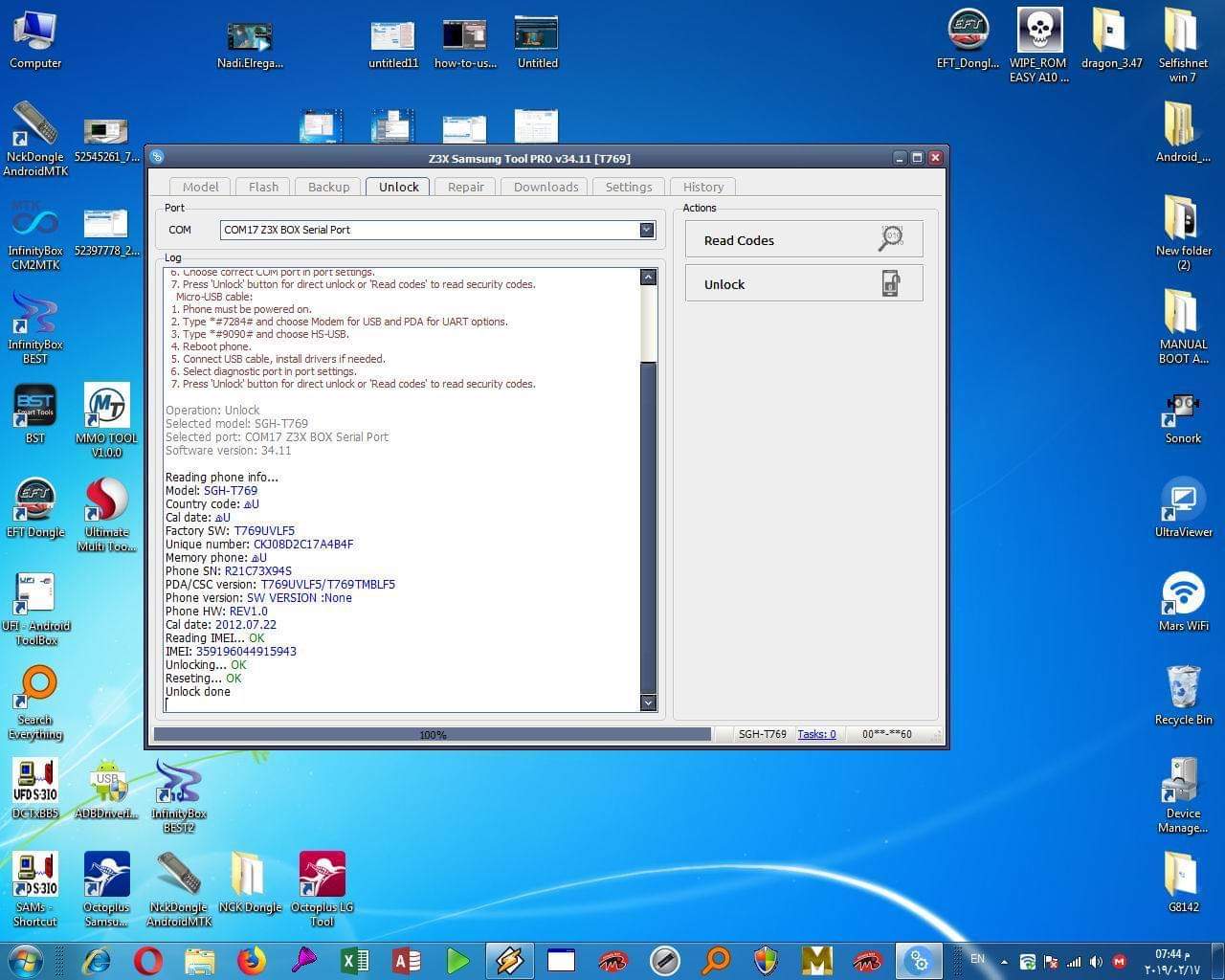Image resolution: width=1225 pixels, height=980 pixels.
Task: Switch to the Model tab
Action: pos(200,187)
